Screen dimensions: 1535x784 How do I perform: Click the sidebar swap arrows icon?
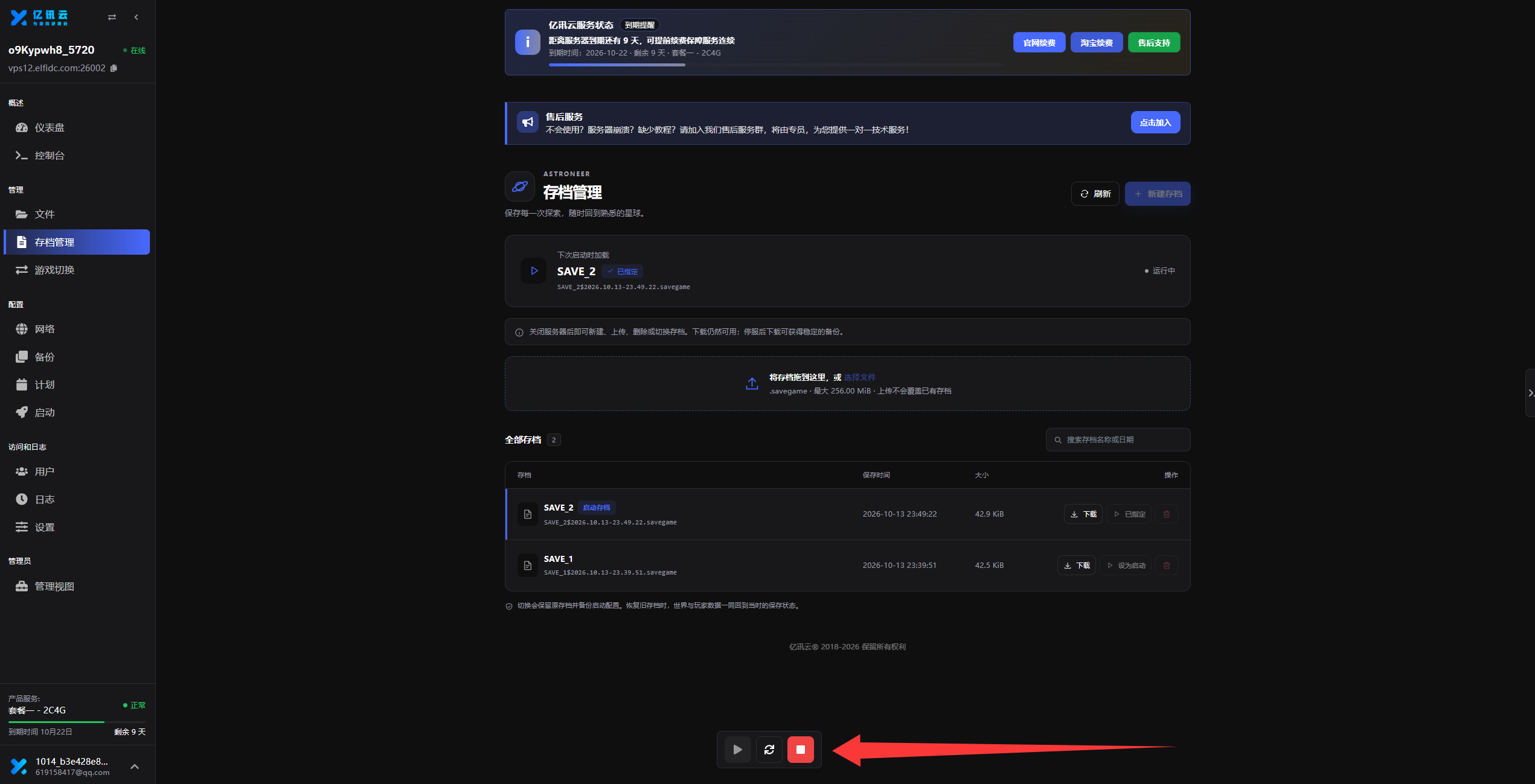pos(112,18)
